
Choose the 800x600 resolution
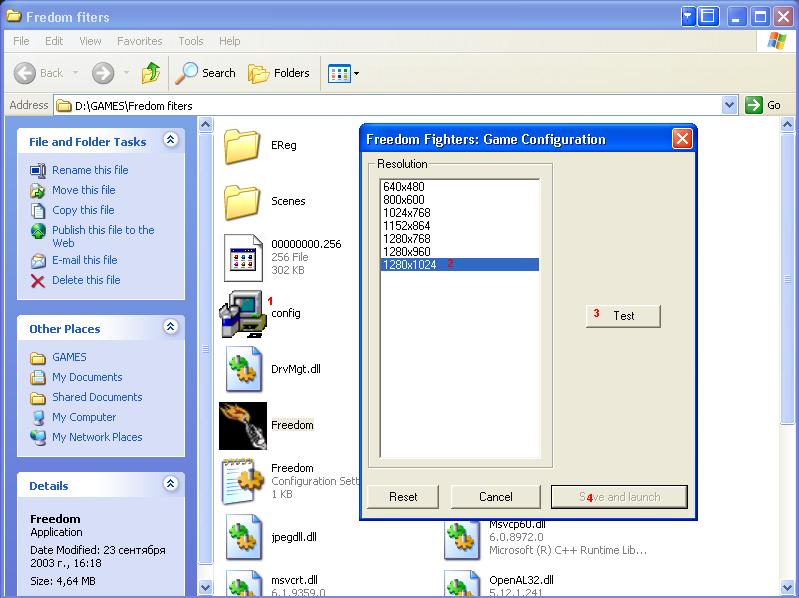pos(460,200)
